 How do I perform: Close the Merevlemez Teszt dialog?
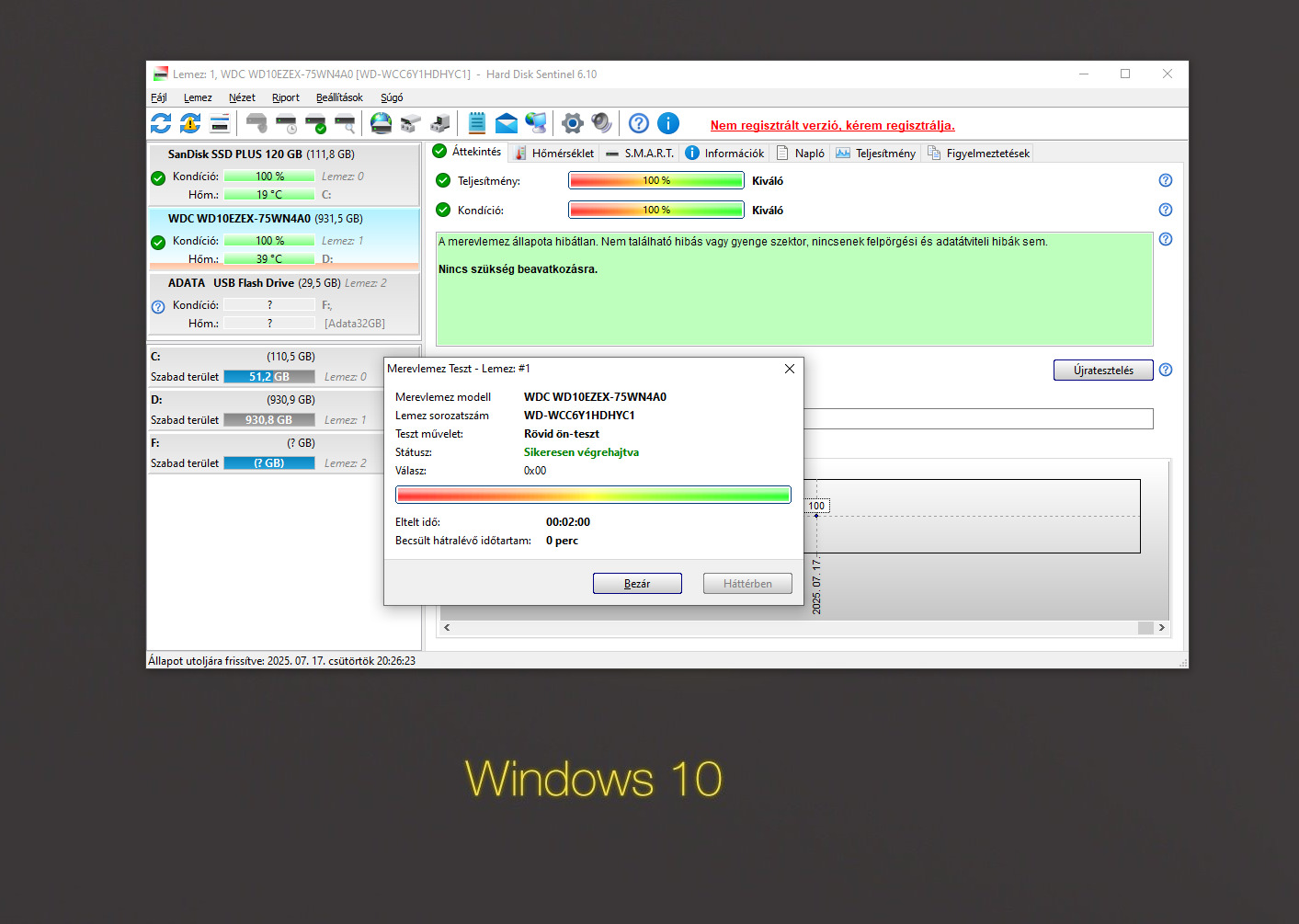790,369
